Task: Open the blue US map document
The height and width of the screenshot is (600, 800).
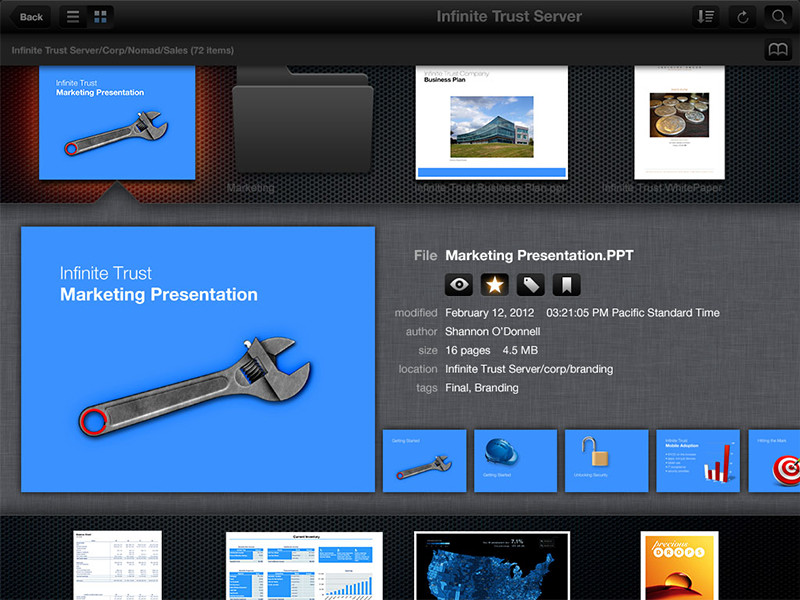Action: click(x=491, y=566)
